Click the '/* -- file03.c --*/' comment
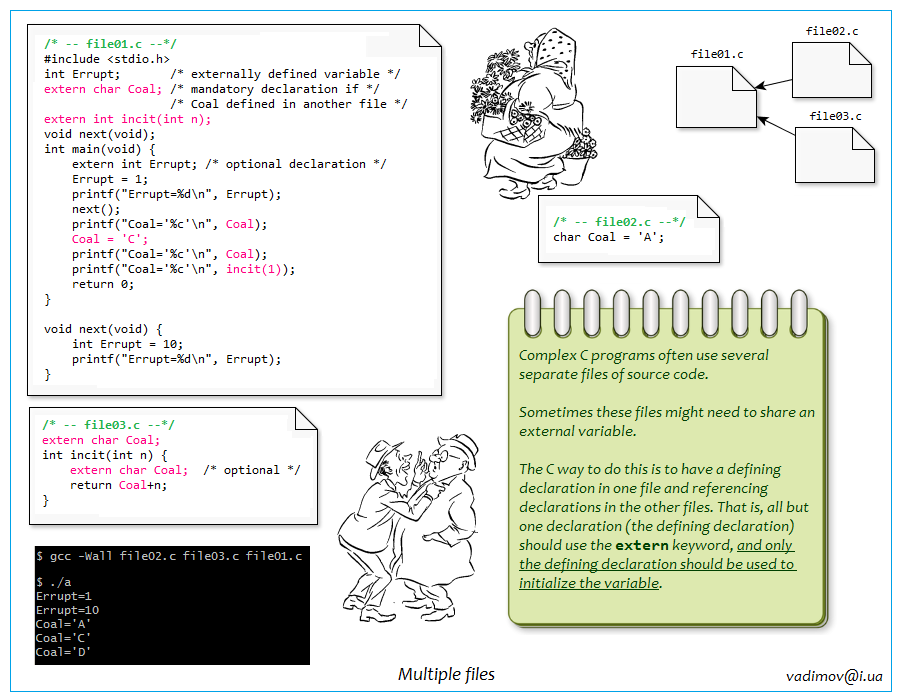Screen dimensions: 900x700 pyautogui.click(x=108, y=425)
